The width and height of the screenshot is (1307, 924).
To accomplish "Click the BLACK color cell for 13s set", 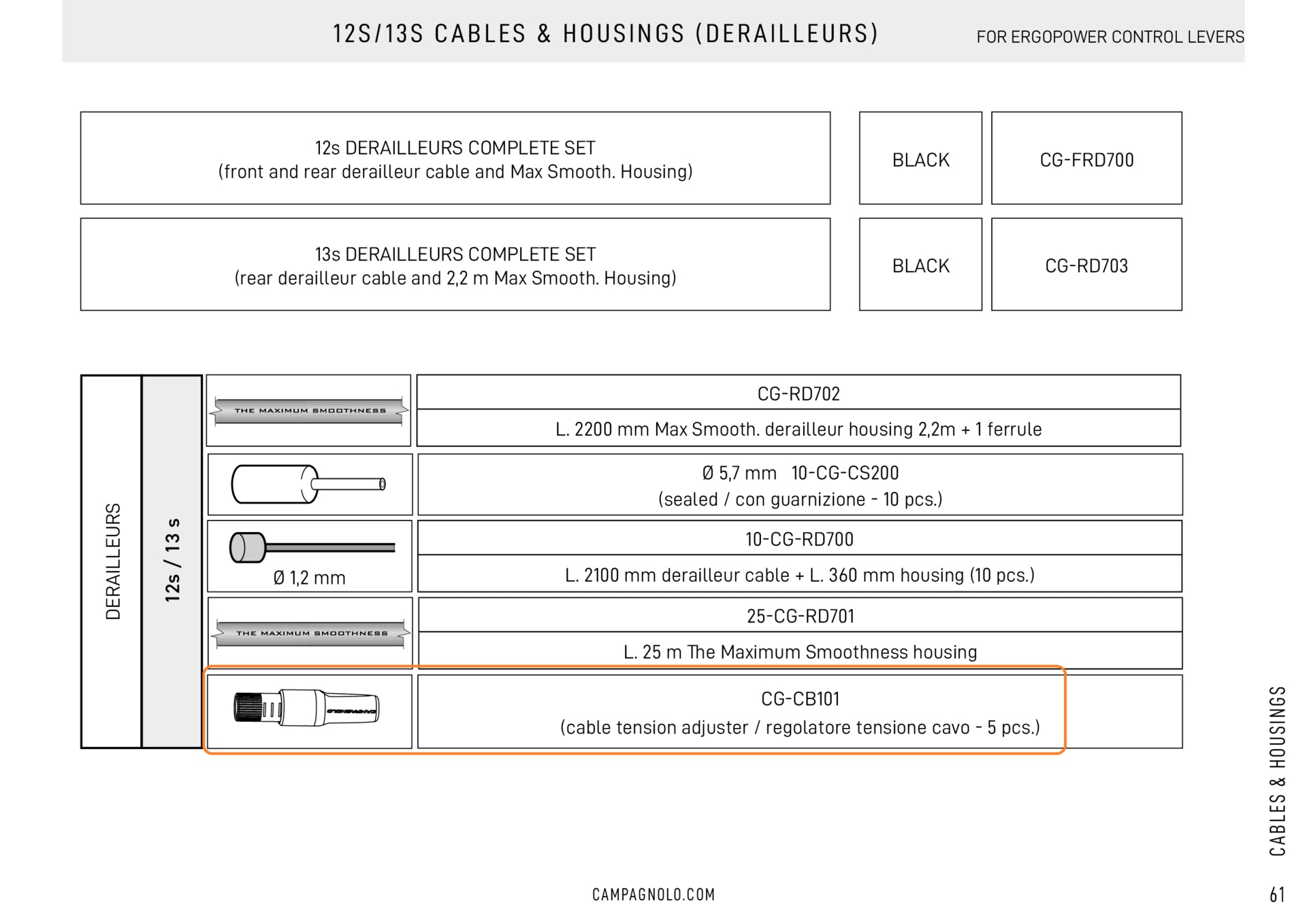I will (920, 265).
